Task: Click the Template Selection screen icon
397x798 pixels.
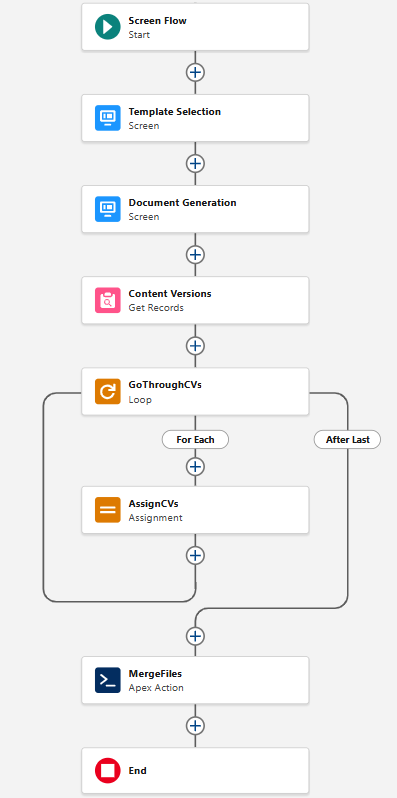Action: click(x=107, y=118)
